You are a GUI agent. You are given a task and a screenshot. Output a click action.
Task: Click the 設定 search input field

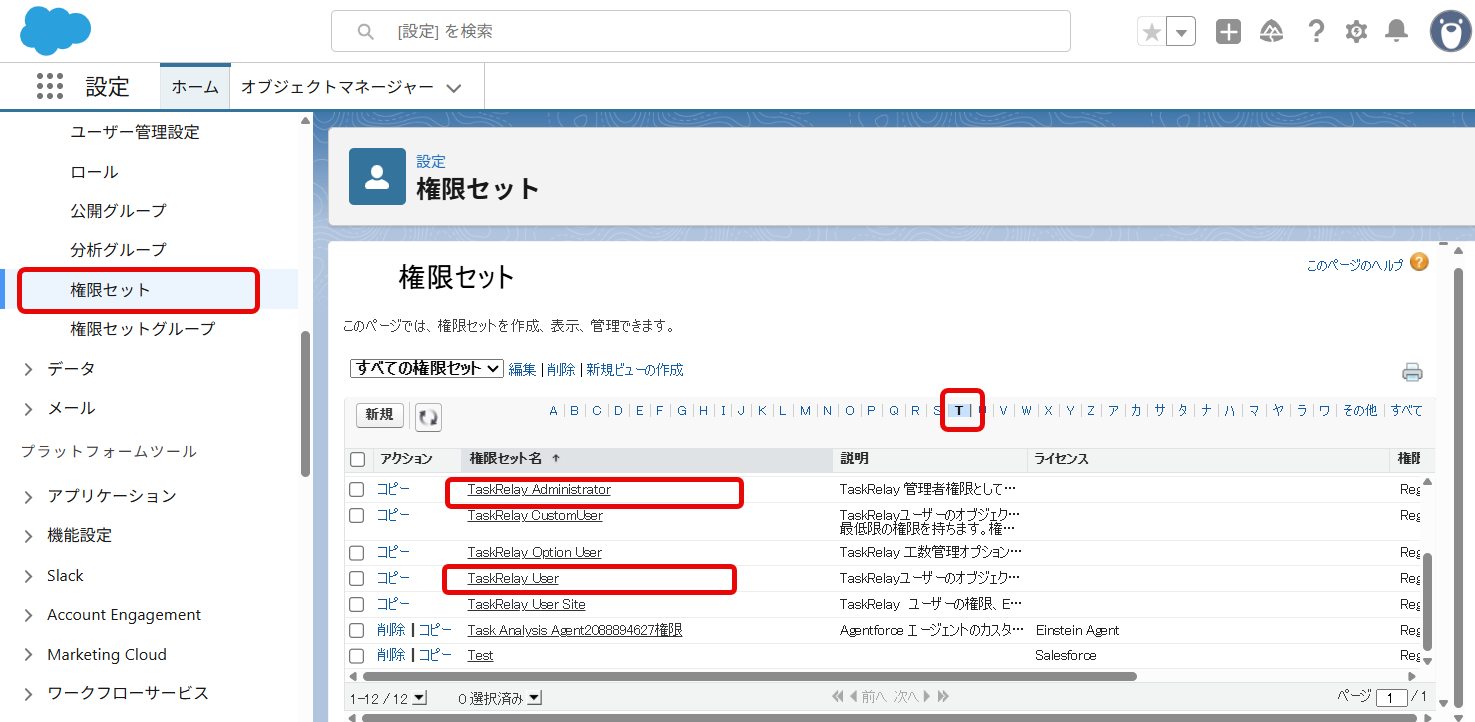coord(701,31)
